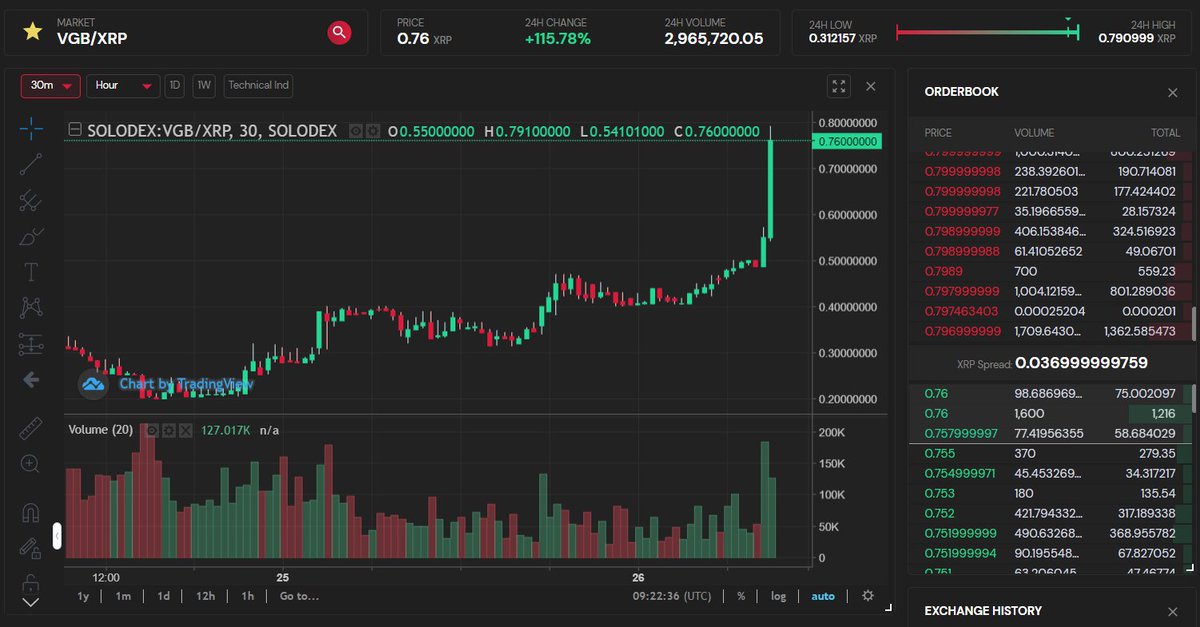
Task: Select bid order at price 0.757999997
Action: [1048, 433]
